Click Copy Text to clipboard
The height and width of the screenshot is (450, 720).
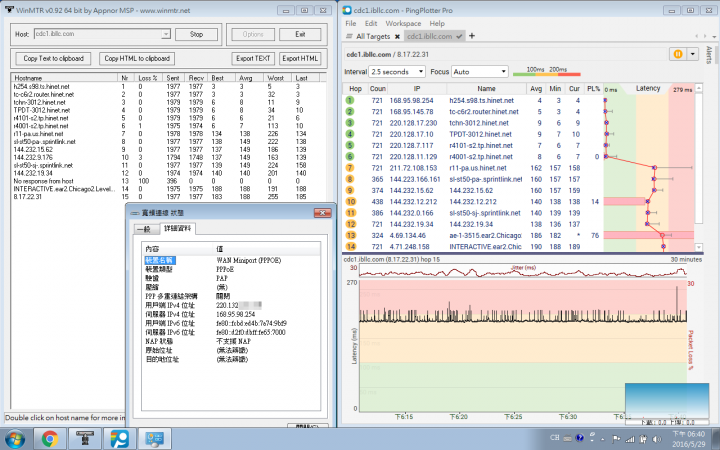click(53, 58)
